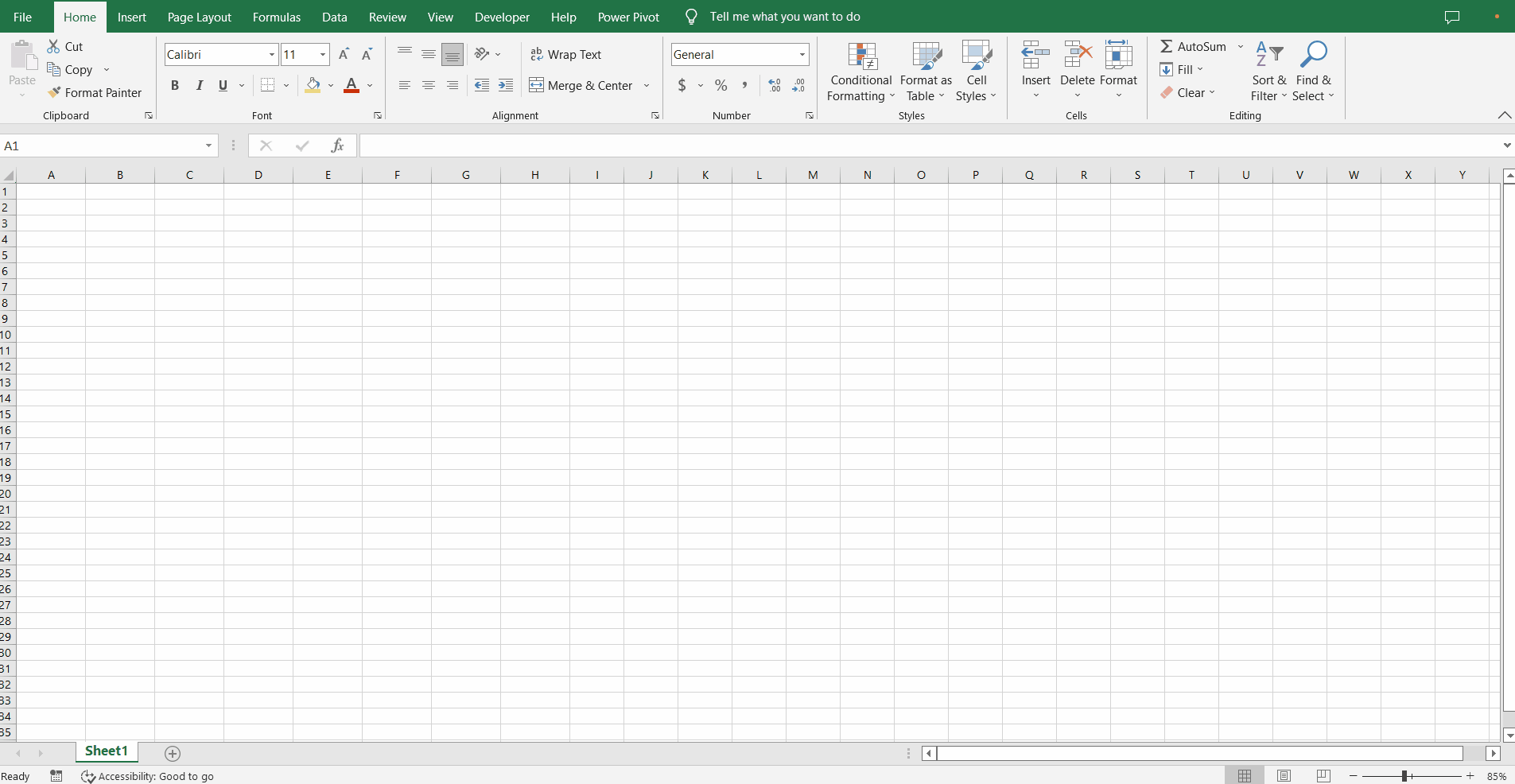Apply Percent Style to selection
1515x784 pixels.
coord(720,85)
